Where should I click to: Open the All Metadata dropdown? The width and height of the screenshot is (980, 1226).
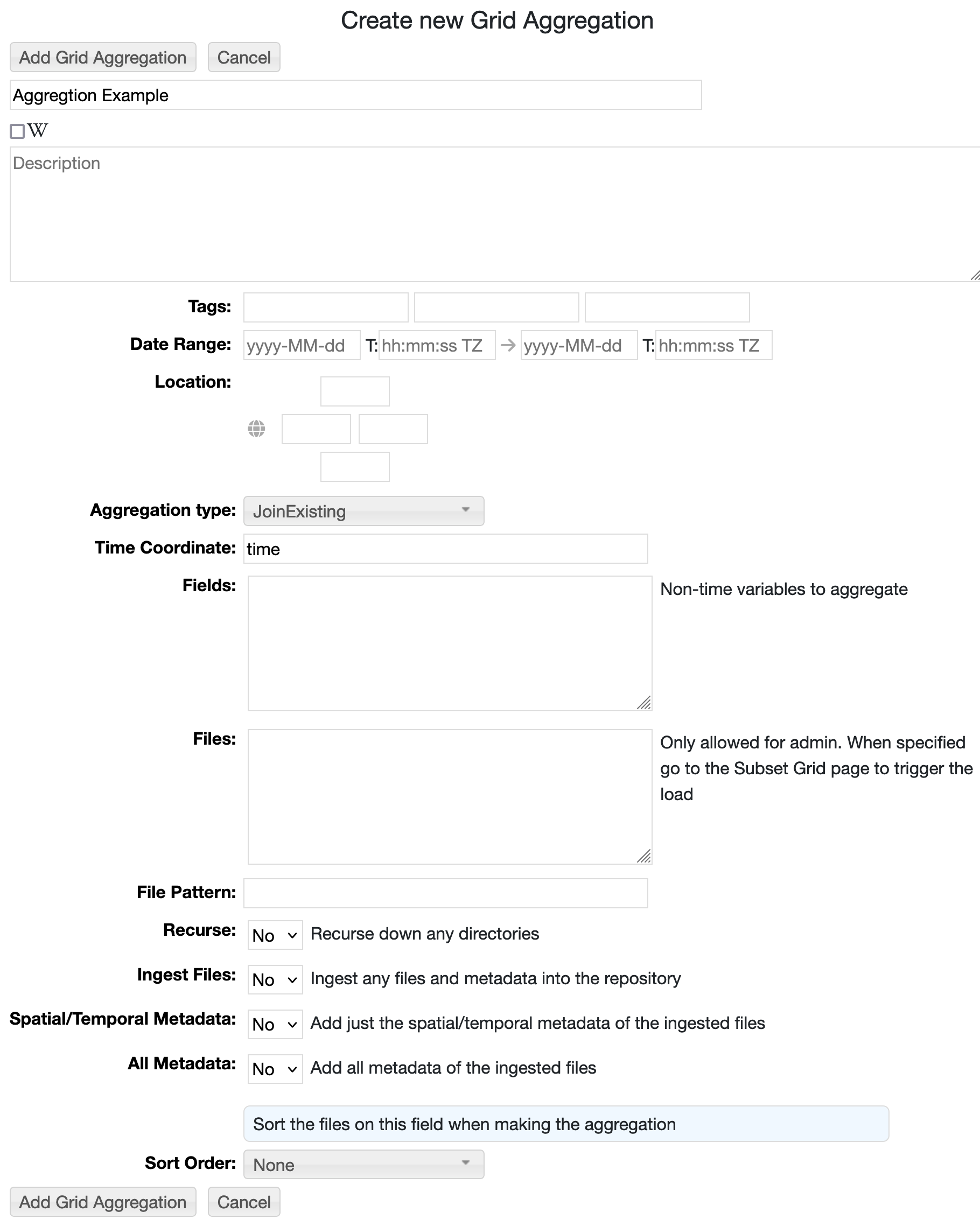[275, 1069]
